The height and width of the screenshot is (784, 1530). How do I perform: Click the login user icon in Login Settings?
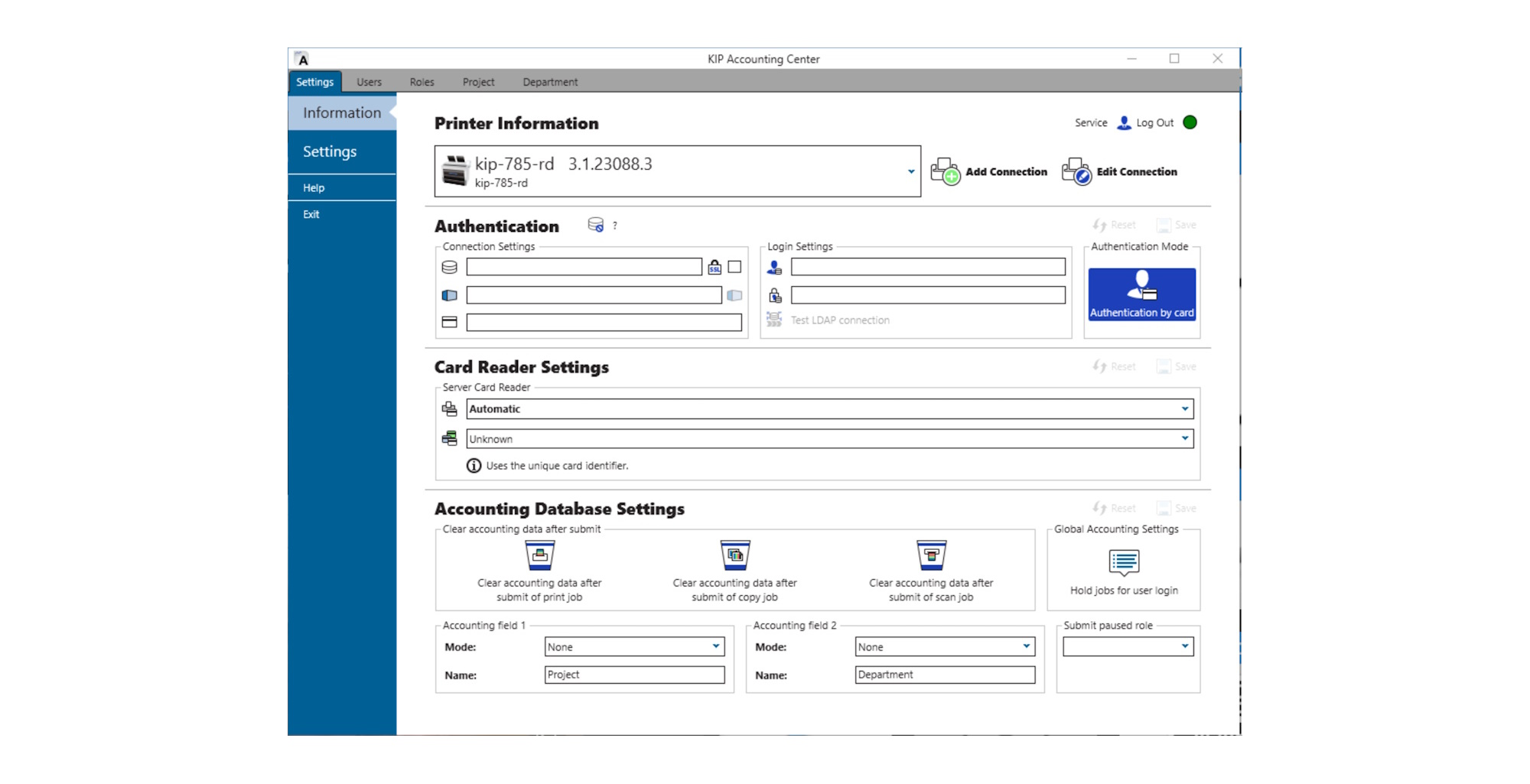pyautogui.click(x=774, y=267)
